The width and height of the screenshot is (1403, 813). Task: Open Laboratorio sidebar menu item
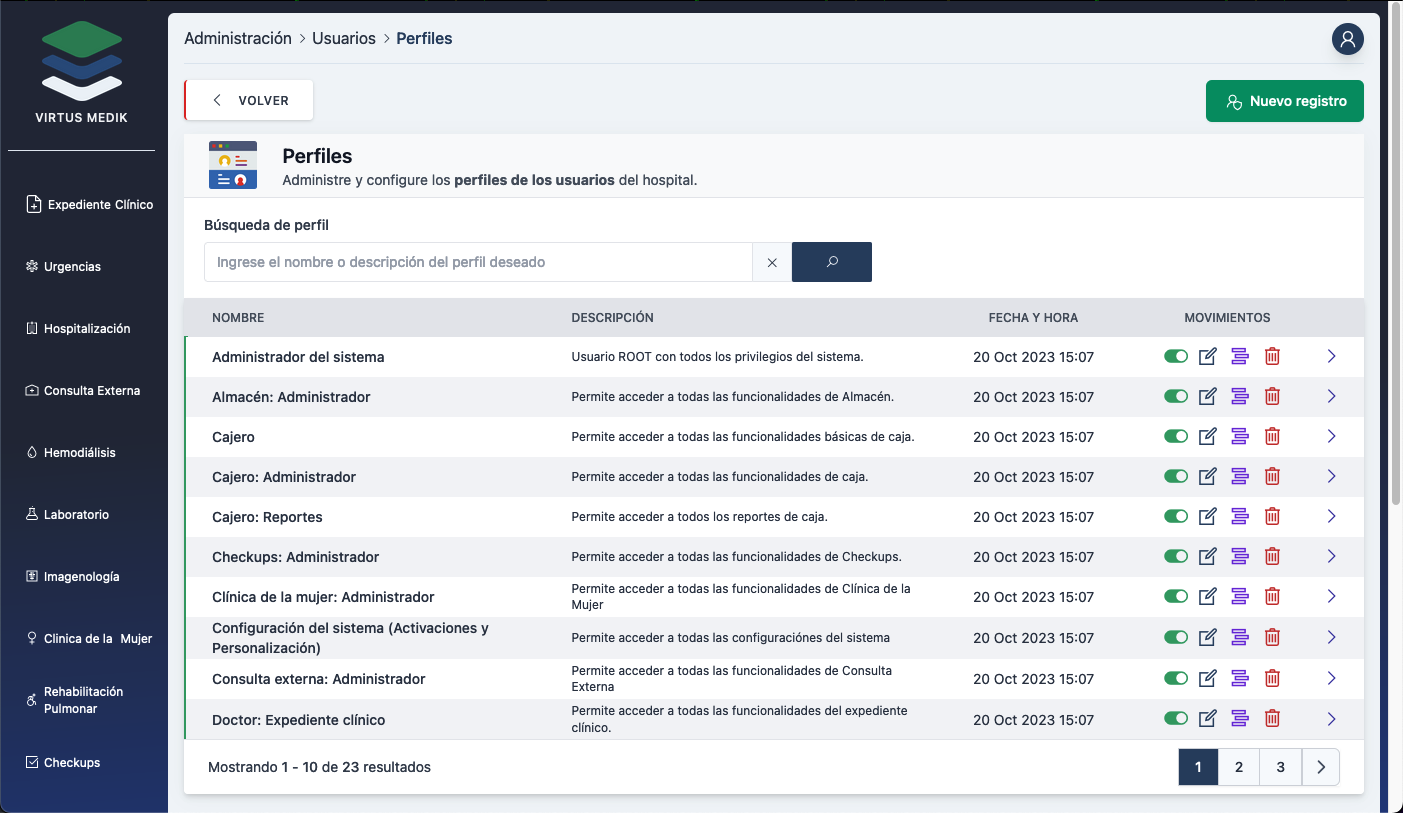click(76, 515)
